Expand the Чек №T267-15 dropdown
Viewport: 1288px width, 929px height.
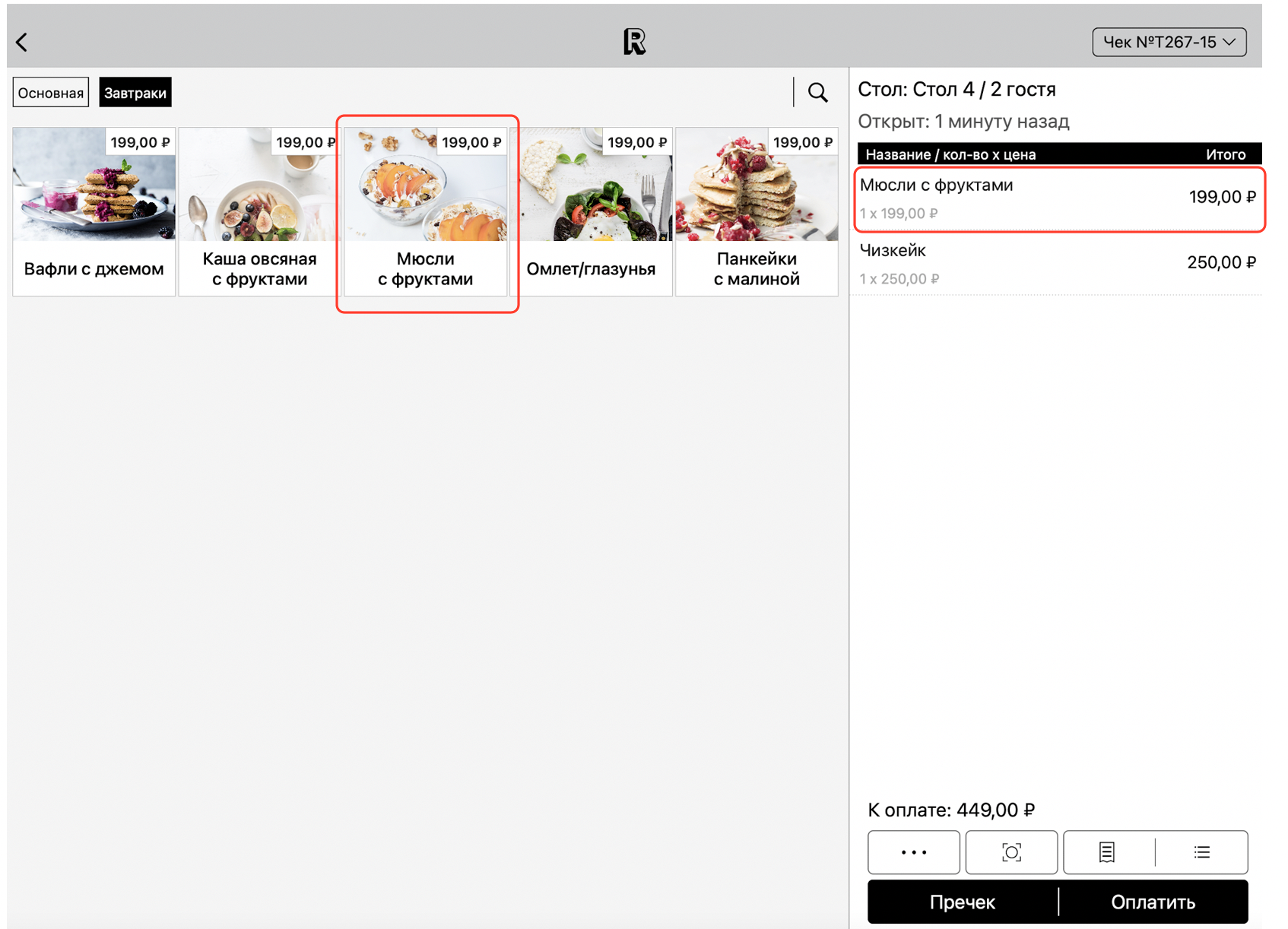(x=1169, y=43)
